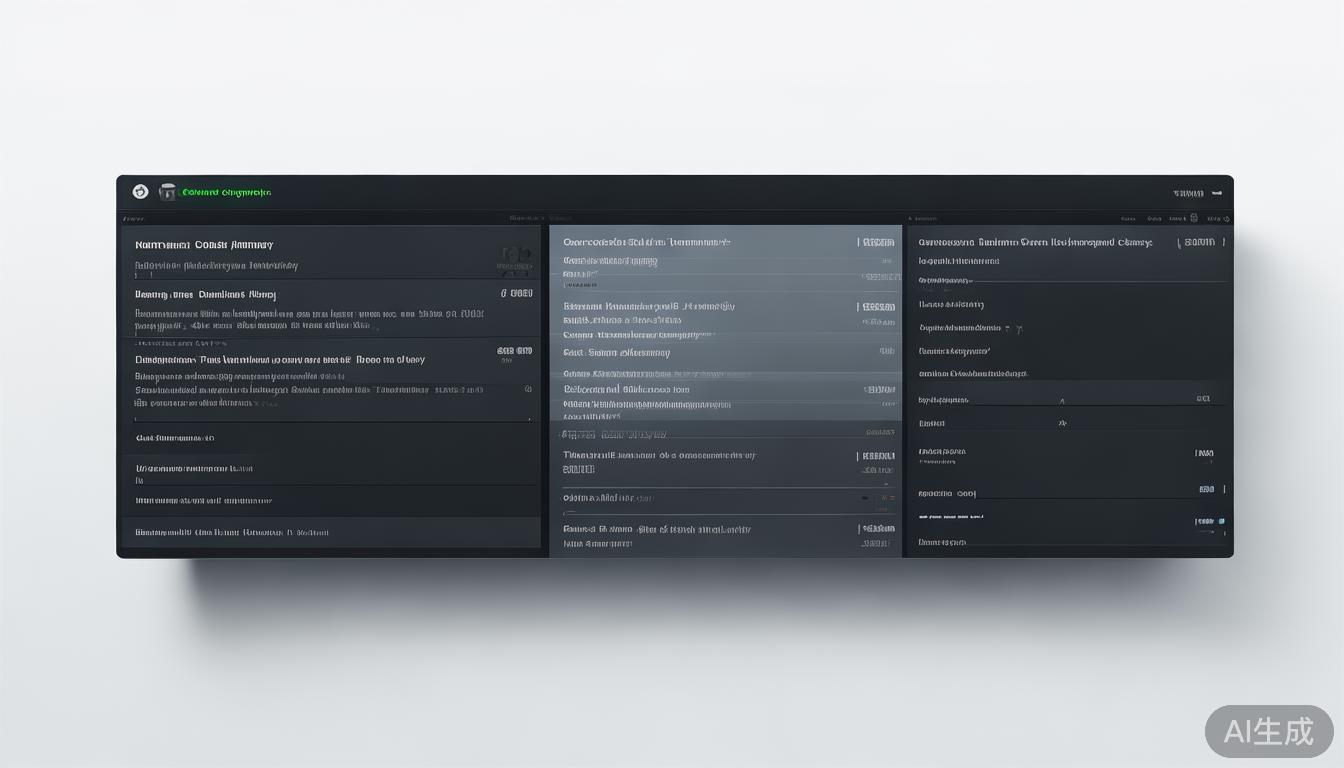This screenshot has height=768, width=1344.
Task: Select the green title tab in the header
Action: tap(227, 192)
